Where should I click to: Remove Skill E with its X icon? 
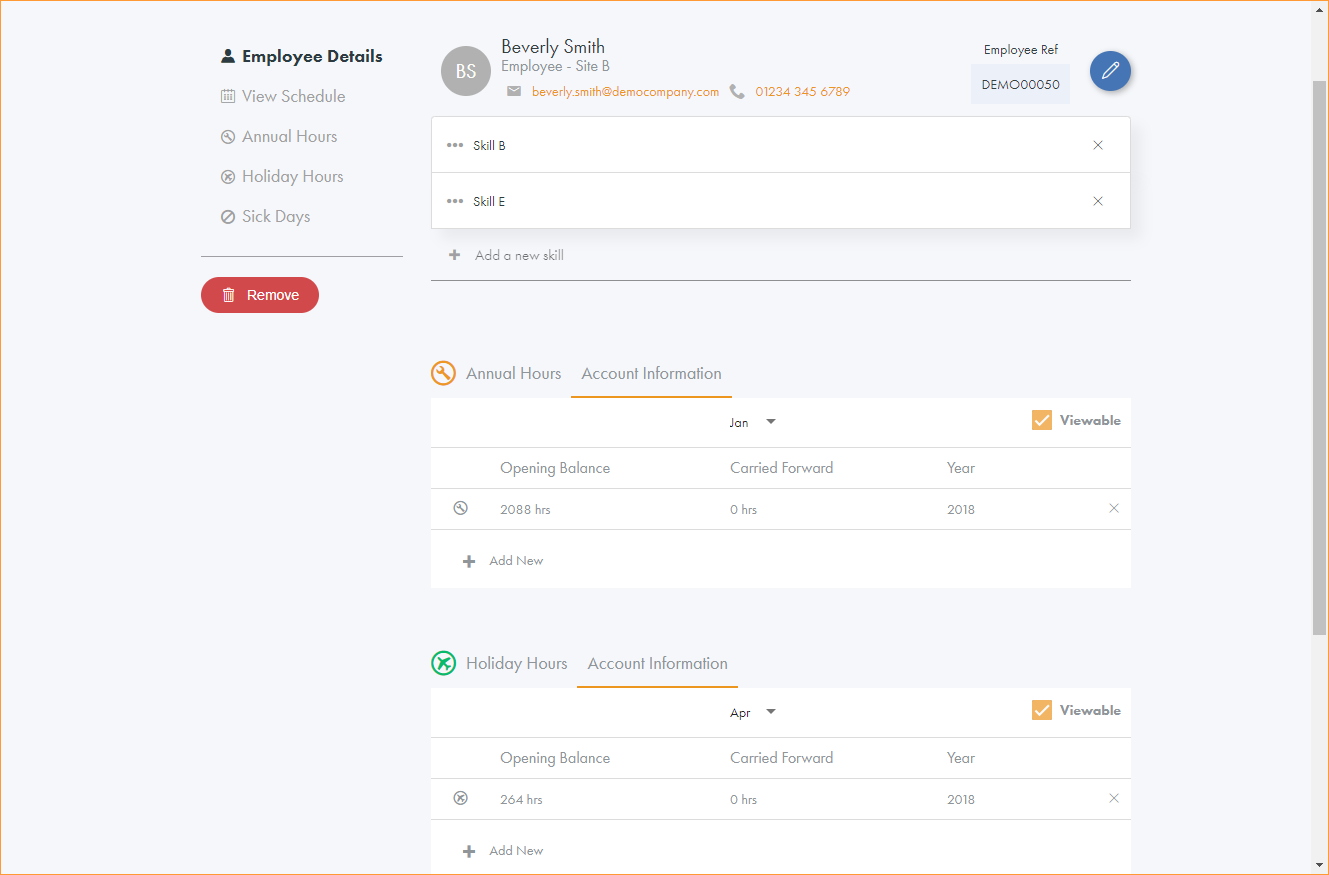pos(1098,201)
